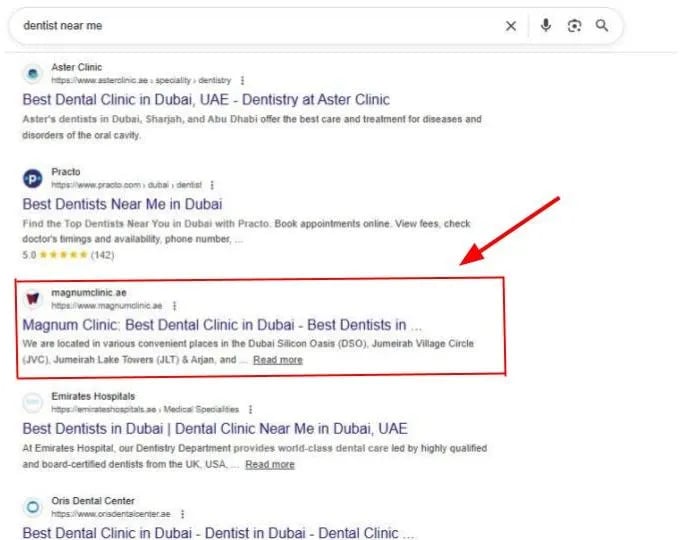The image size is (682, 540).
Task: Click the Emirates Hospitals favicon
Action: point(33,403)
